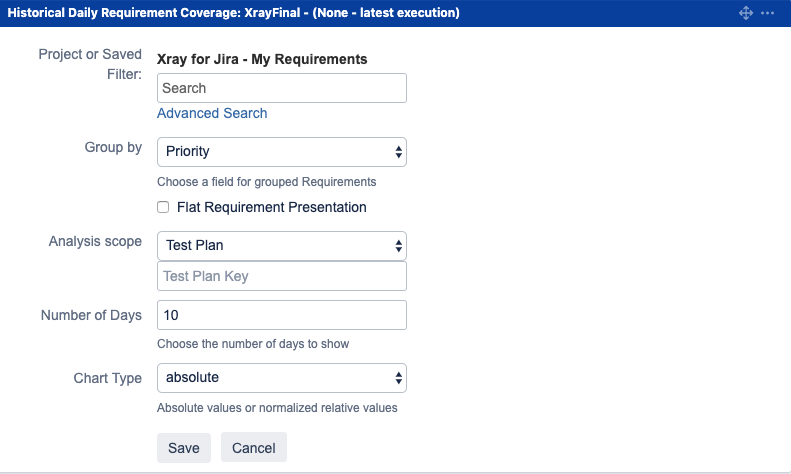
Task: Click the Chart Type label
Action: point(107,378)
